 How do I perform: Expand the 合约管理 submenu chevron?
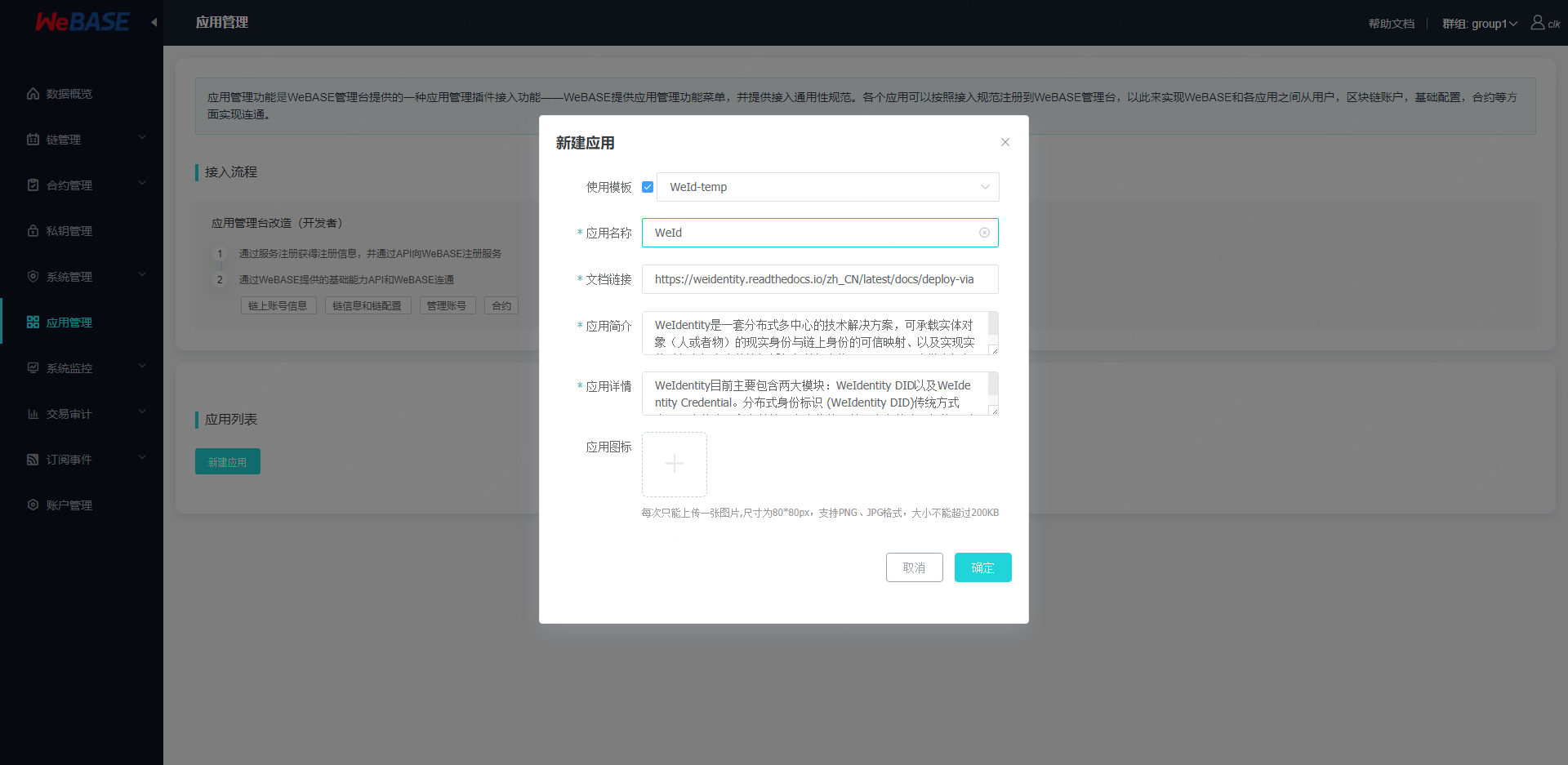tap(142, 183)
